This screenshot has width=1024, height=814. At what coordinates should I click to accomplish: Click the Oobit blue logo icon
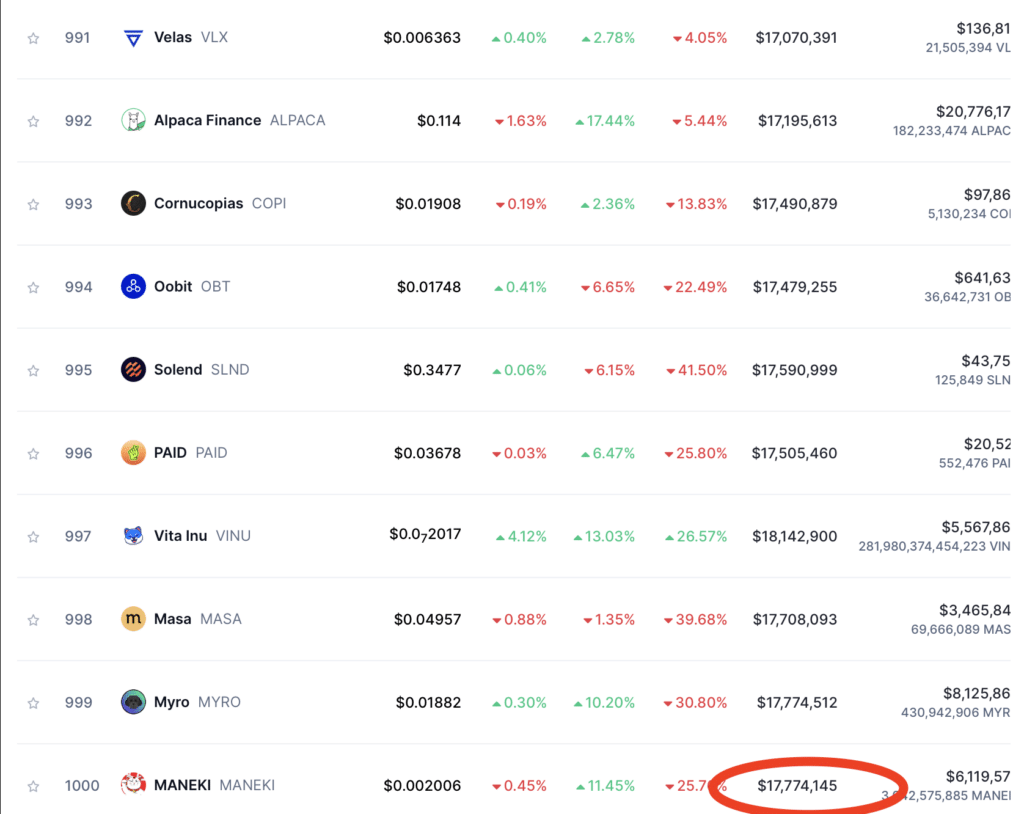pyautogui.click(x=133, y=287)
